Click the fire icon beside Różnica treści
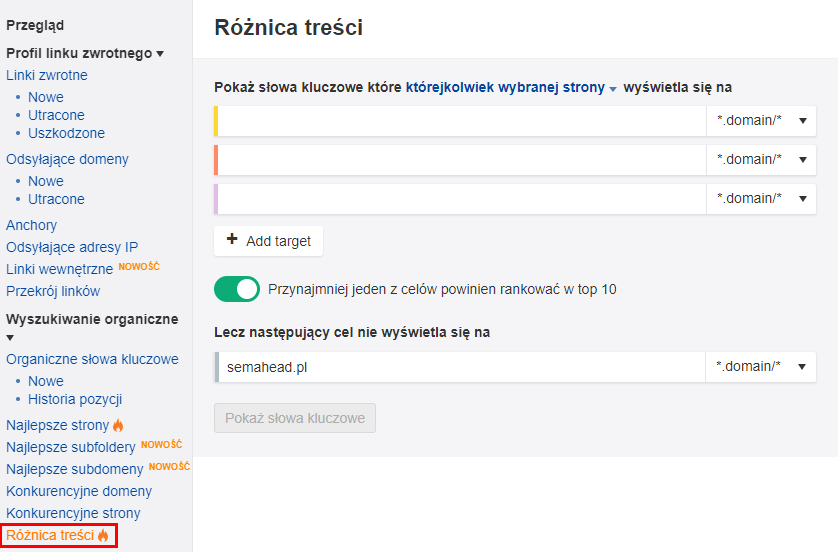Image resolution: width=838 pixels, height=552 pixels. [x=103, y=536]
